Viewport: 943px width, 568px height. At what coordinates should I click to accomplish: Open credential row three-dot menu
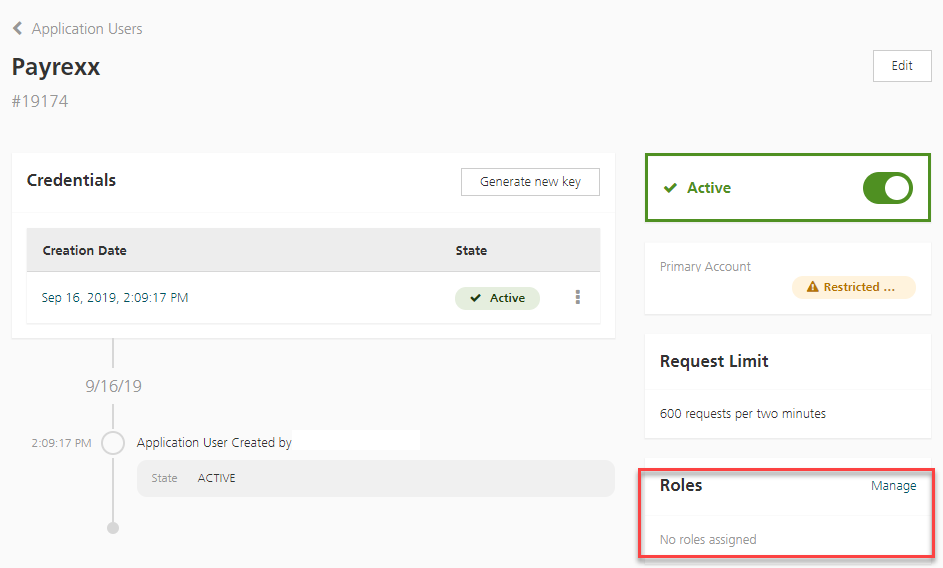coord(577,297)
